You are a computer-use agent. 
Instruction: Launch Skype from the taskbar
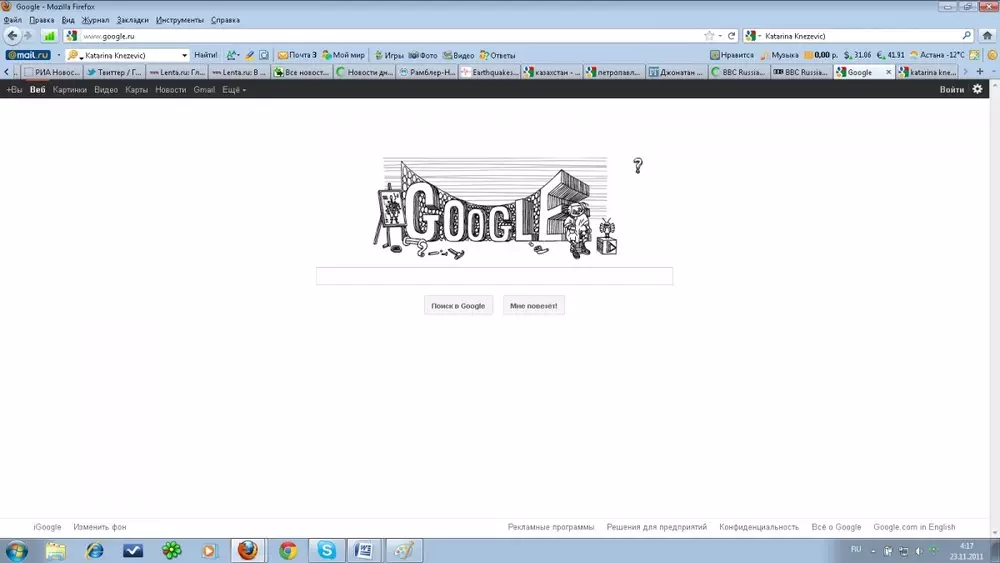tap(326, 550)
